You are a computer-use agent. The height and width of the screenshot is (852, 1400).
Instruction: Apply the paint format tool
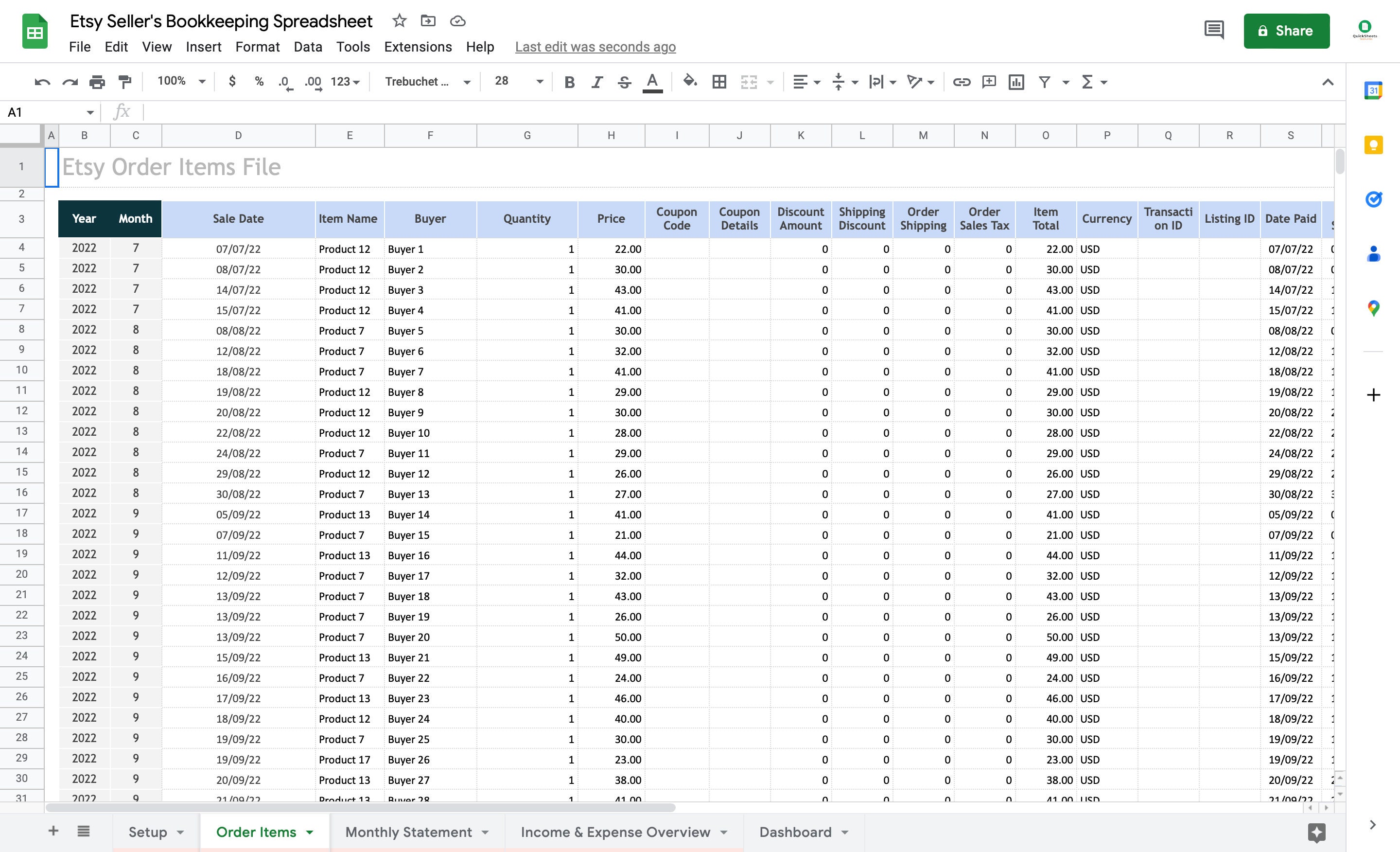124,82
